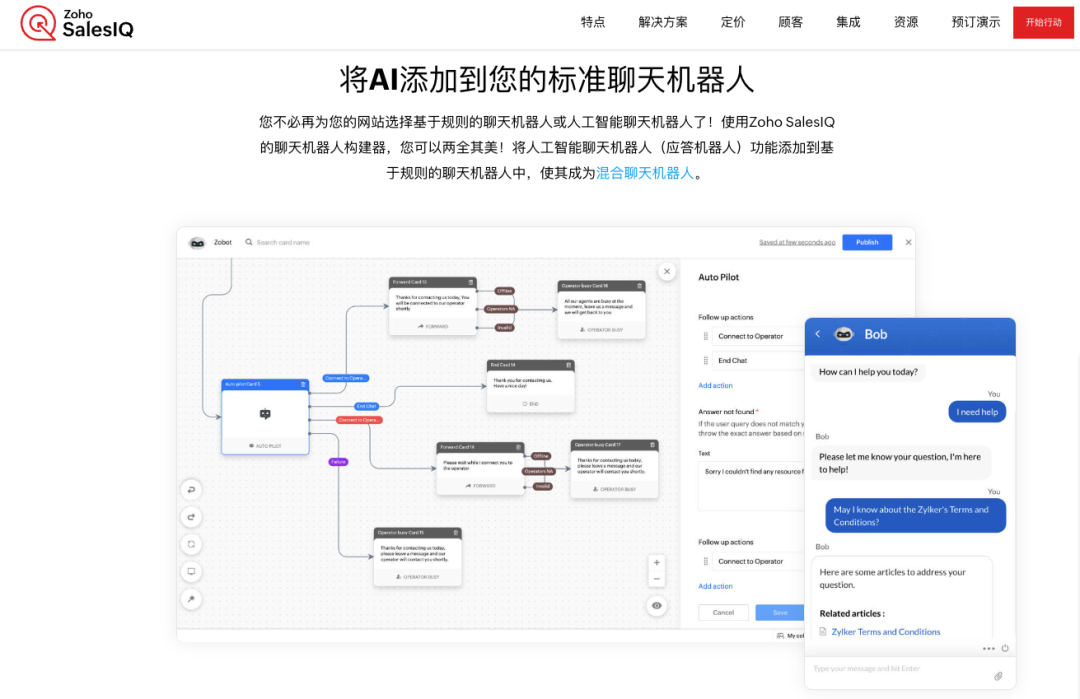Delete Forward Card 13 using its trash icon
The height and width of the screenshot is (699, 1080).
471,282
